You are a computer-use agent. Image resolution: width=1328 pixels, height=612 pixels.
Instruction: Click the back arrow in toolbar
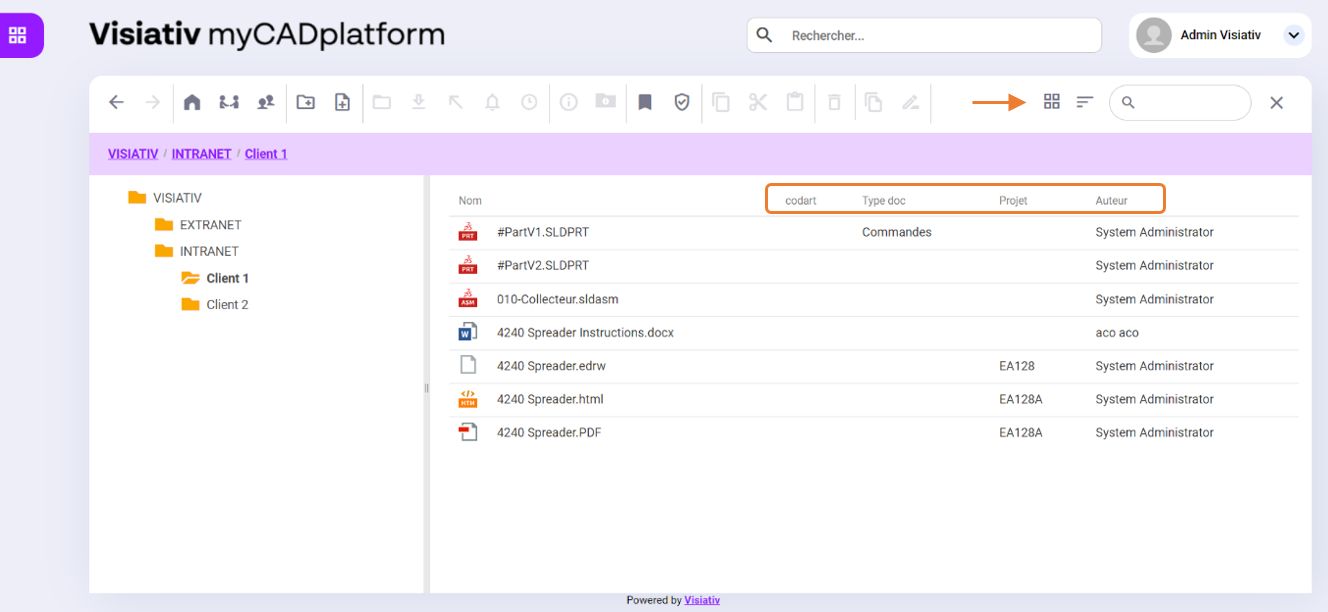[x=116, y=102]
